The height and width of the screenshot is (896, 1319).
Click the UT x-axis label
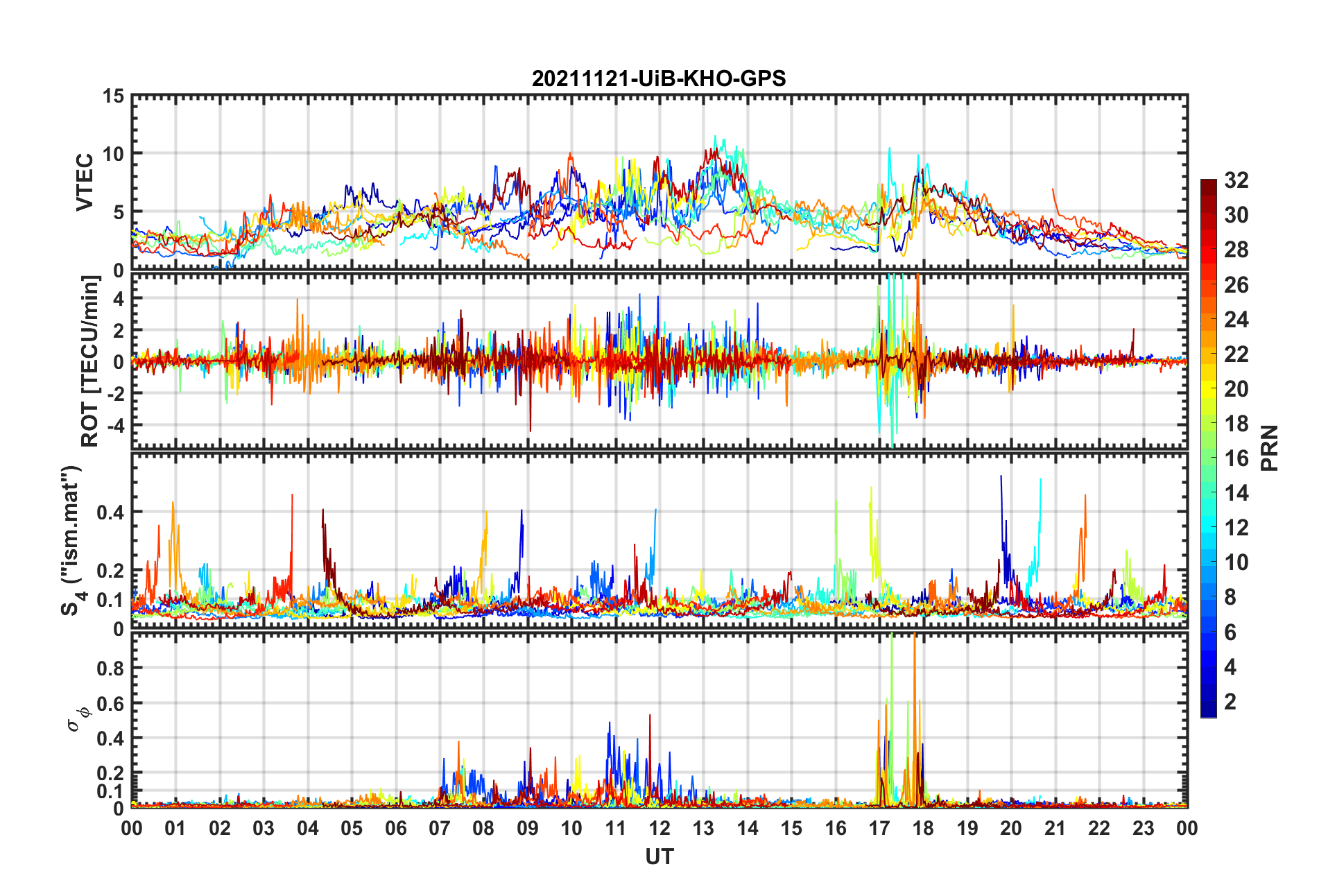[659, 856]
